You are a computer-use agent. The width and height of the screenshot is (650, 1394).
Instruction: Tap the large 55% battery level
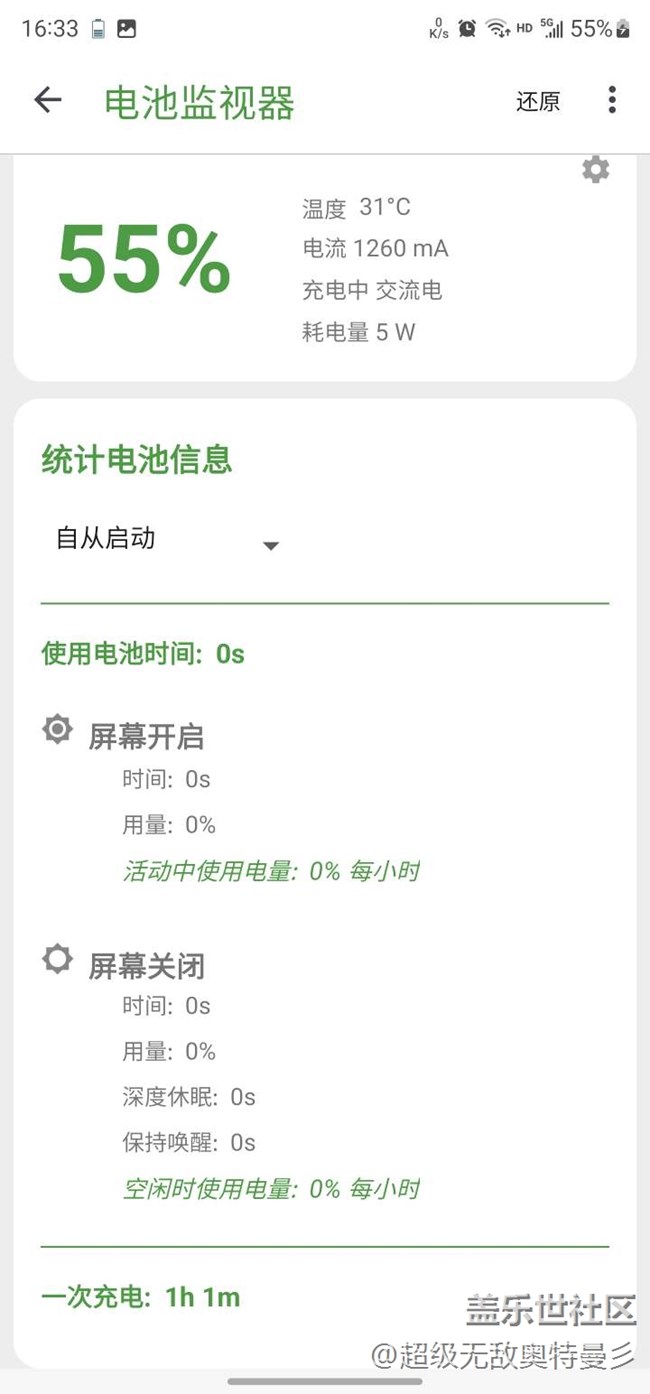[x=144, y=260]
